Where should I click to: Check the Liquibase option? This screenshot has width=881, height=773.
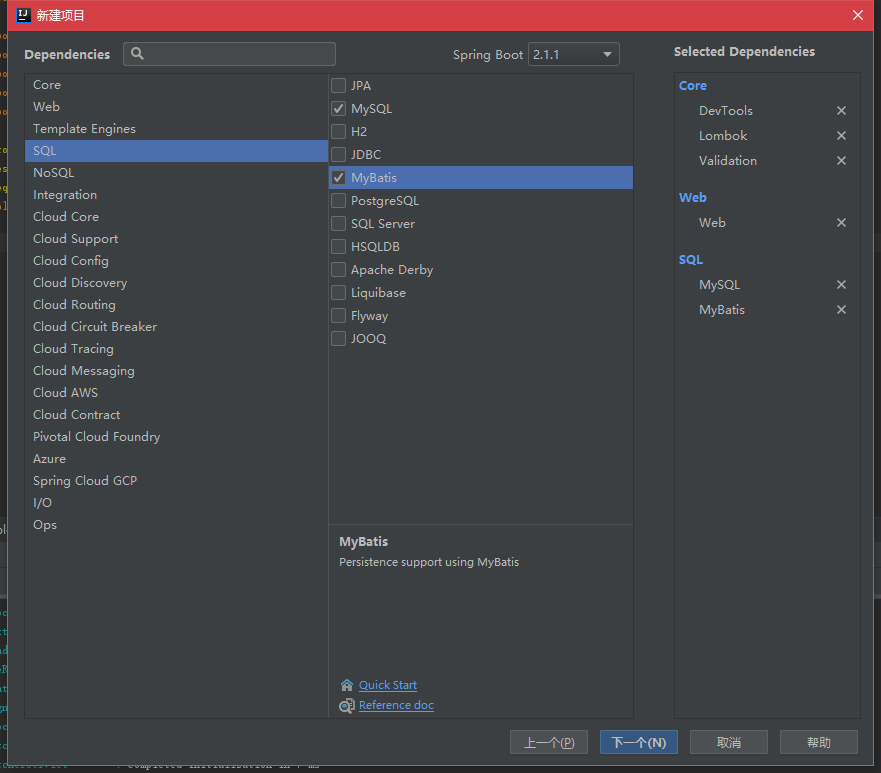click(338, 293)
